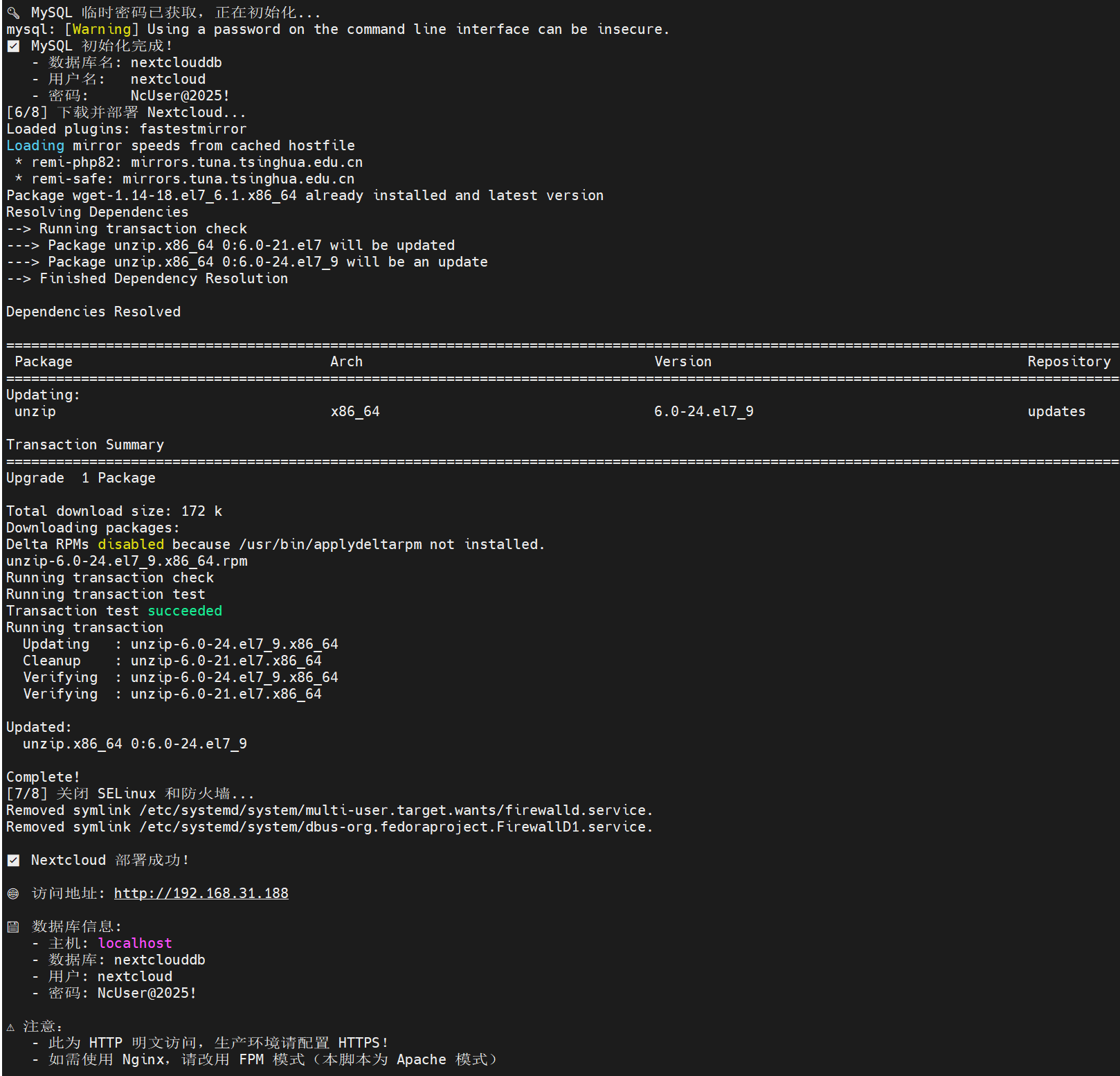The width and height of the screenshot is (1120, 1076).
Task: Open the http://192.168.31.188 access link
Action: tap(201, 893)
